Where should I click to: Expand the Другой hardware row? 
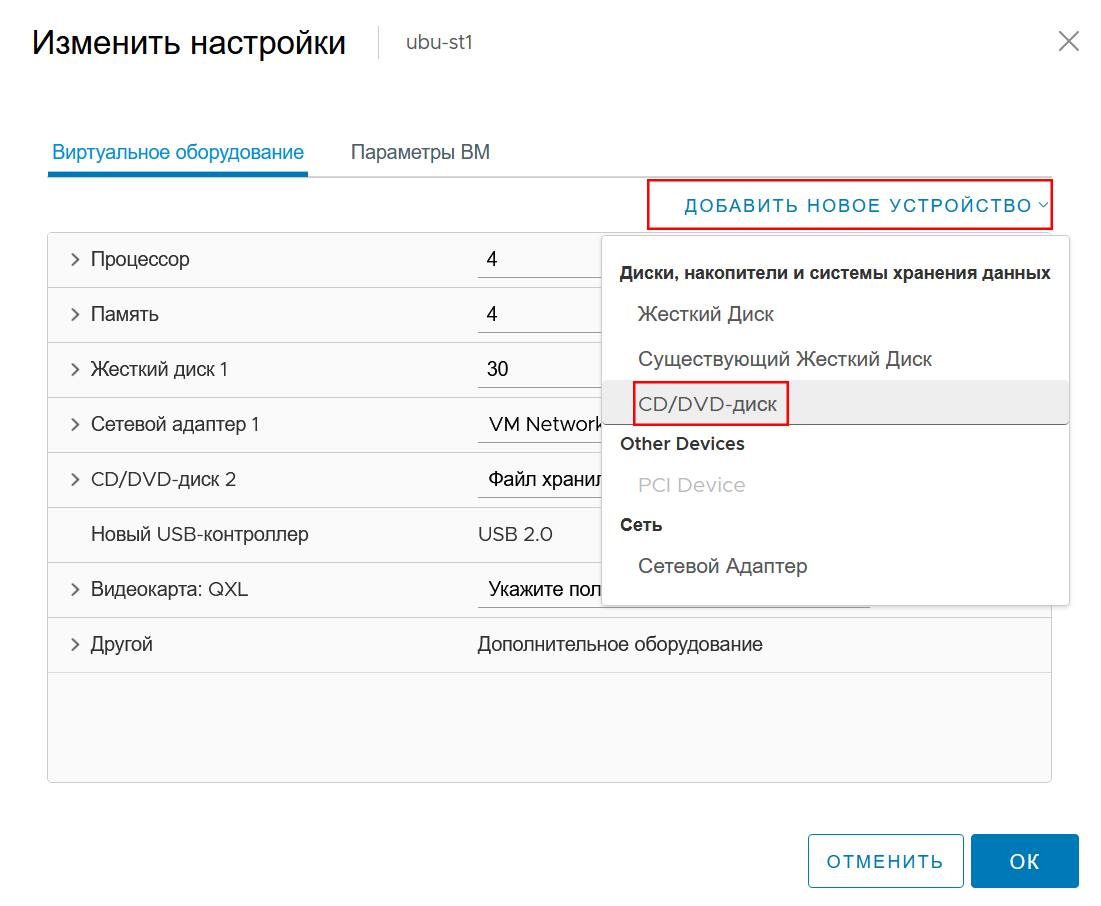pyautogui.click(x=75, y=645)
